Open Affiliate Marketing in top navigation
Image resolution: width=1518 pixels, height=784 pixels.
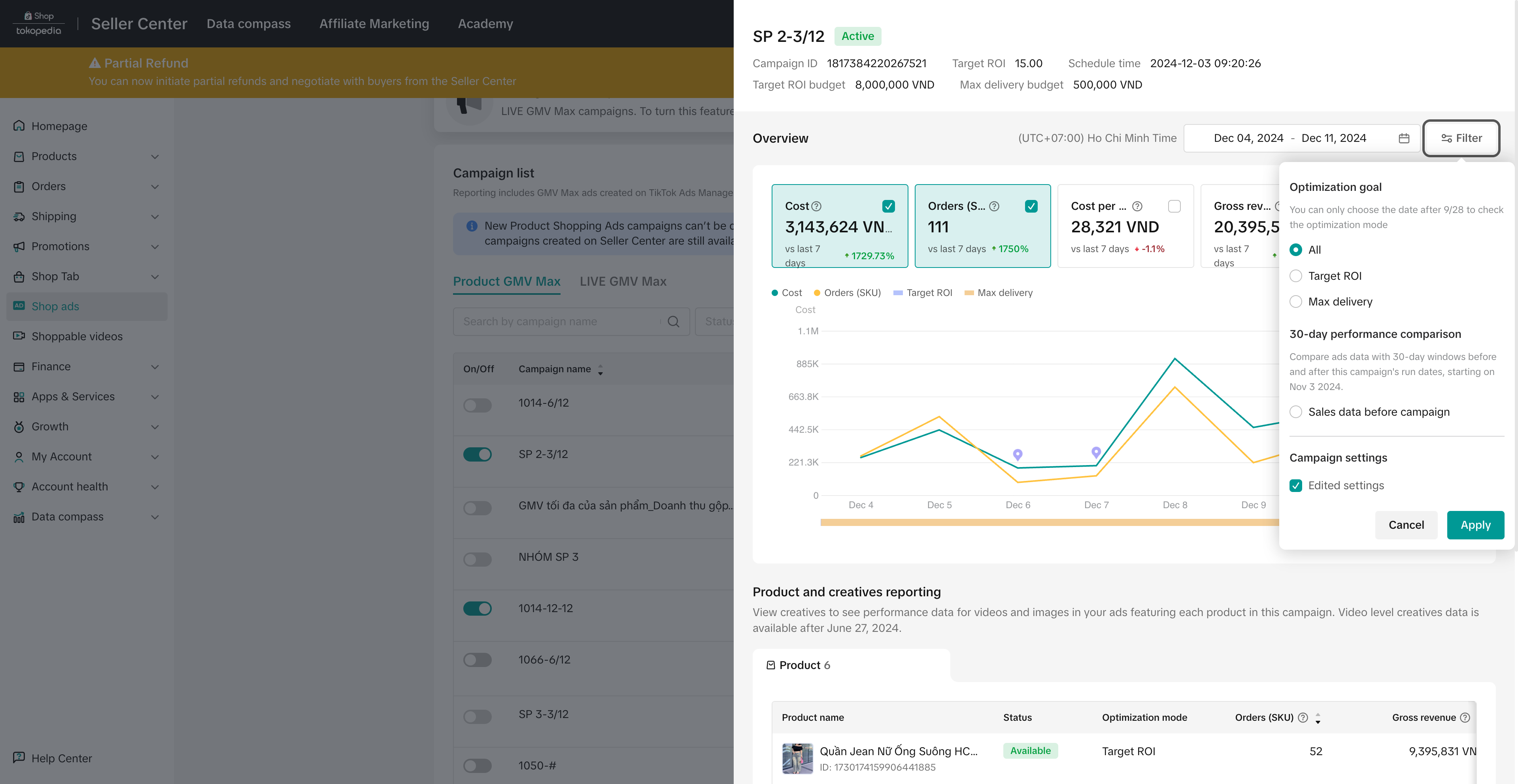point(374,24)
